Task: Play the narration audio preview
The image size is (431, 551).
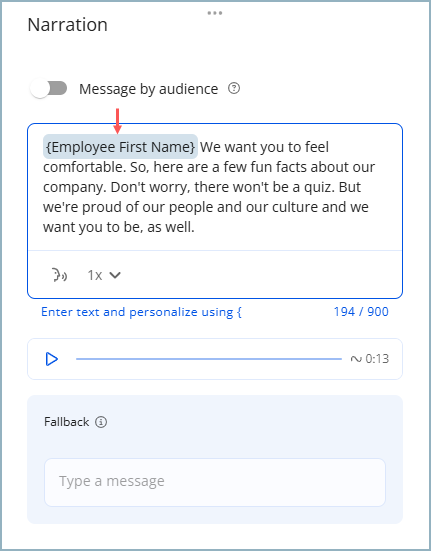Action: [x=52, y=359]
